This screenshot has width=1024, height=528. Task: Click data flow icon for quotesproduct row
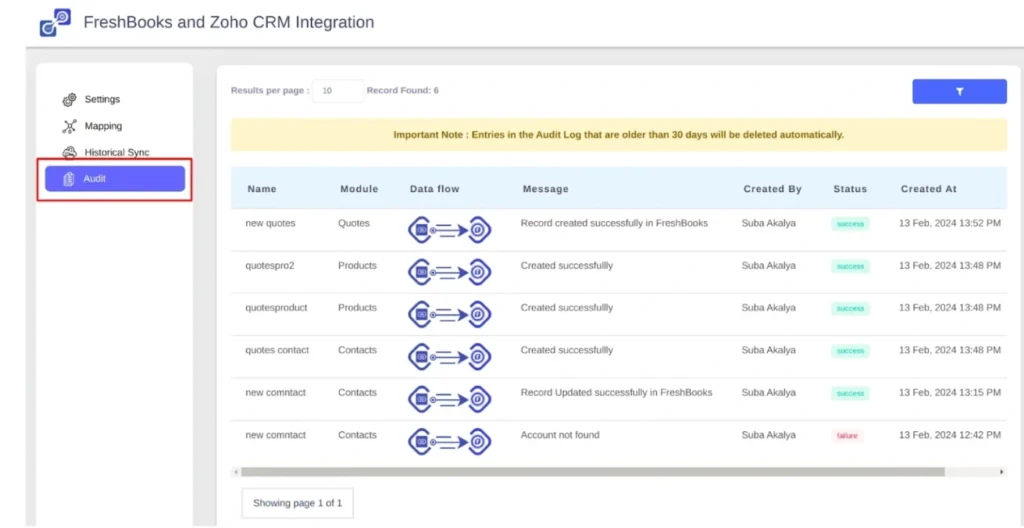click(450, 314)
